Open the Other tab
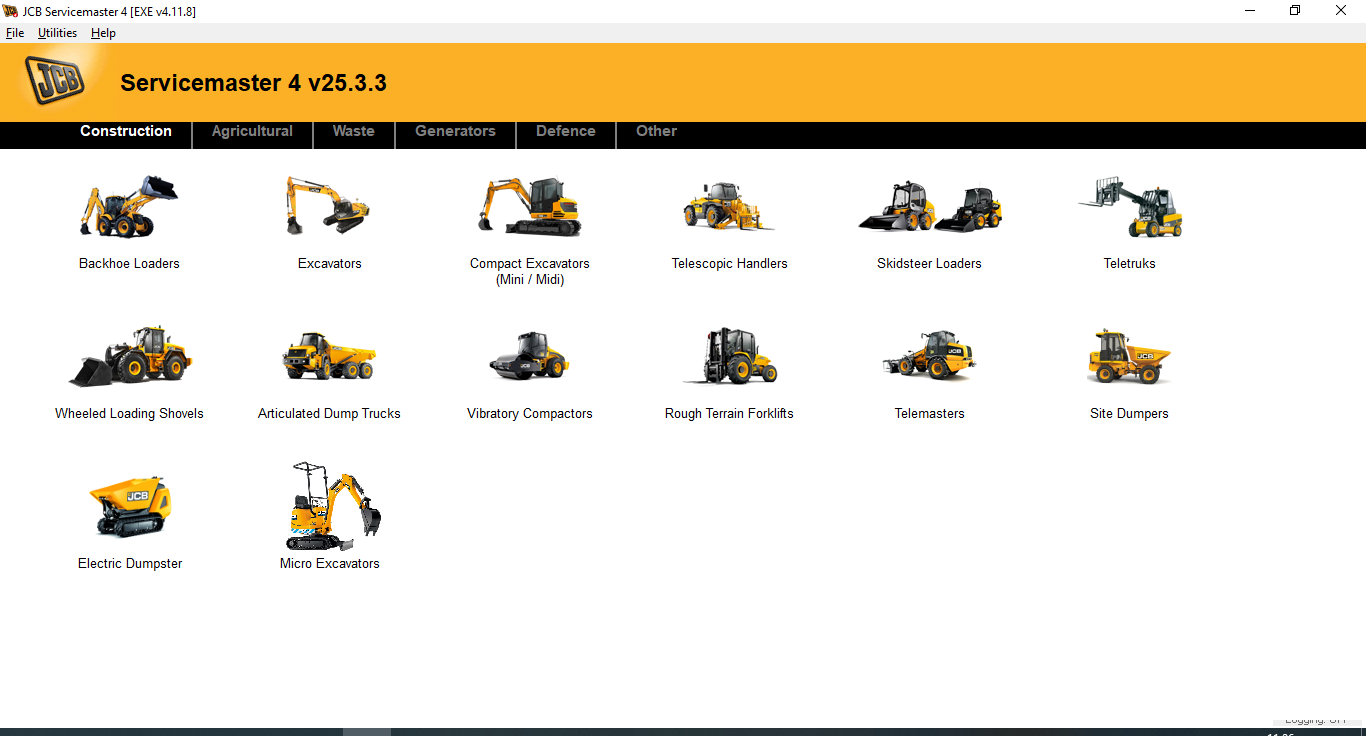 [657, 131]
